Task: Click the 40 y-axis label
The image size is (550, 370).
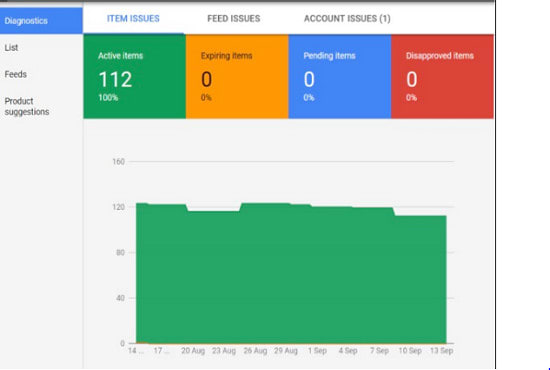Action: pos(120,298)
